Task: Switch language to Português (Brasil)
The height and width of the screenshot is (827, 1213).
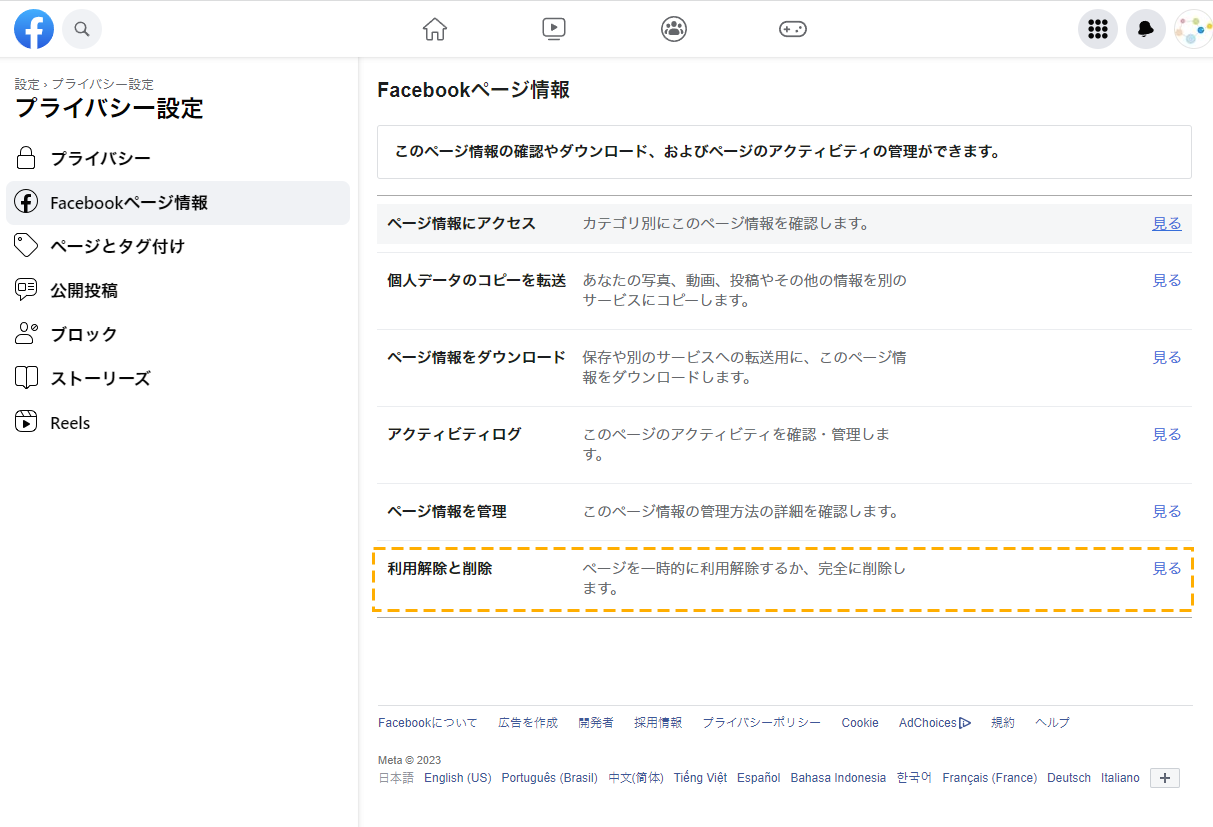Action: click(x=550, y=777)
